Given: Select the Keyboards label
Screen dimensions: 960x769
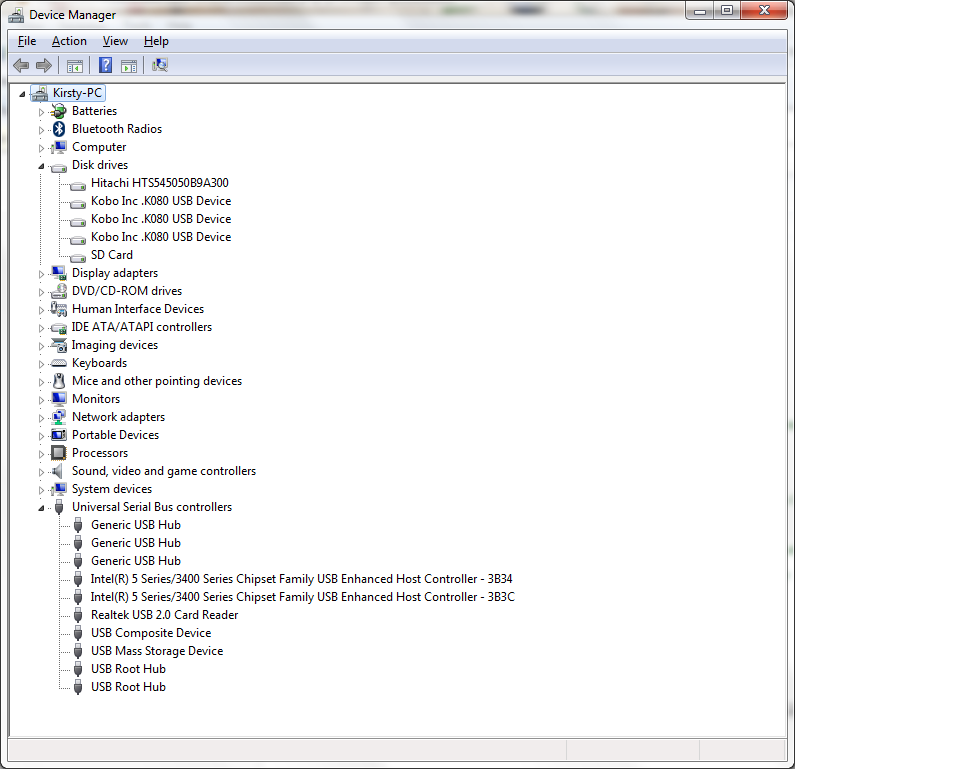Looking at the screenshot, I should coord(99,363).
